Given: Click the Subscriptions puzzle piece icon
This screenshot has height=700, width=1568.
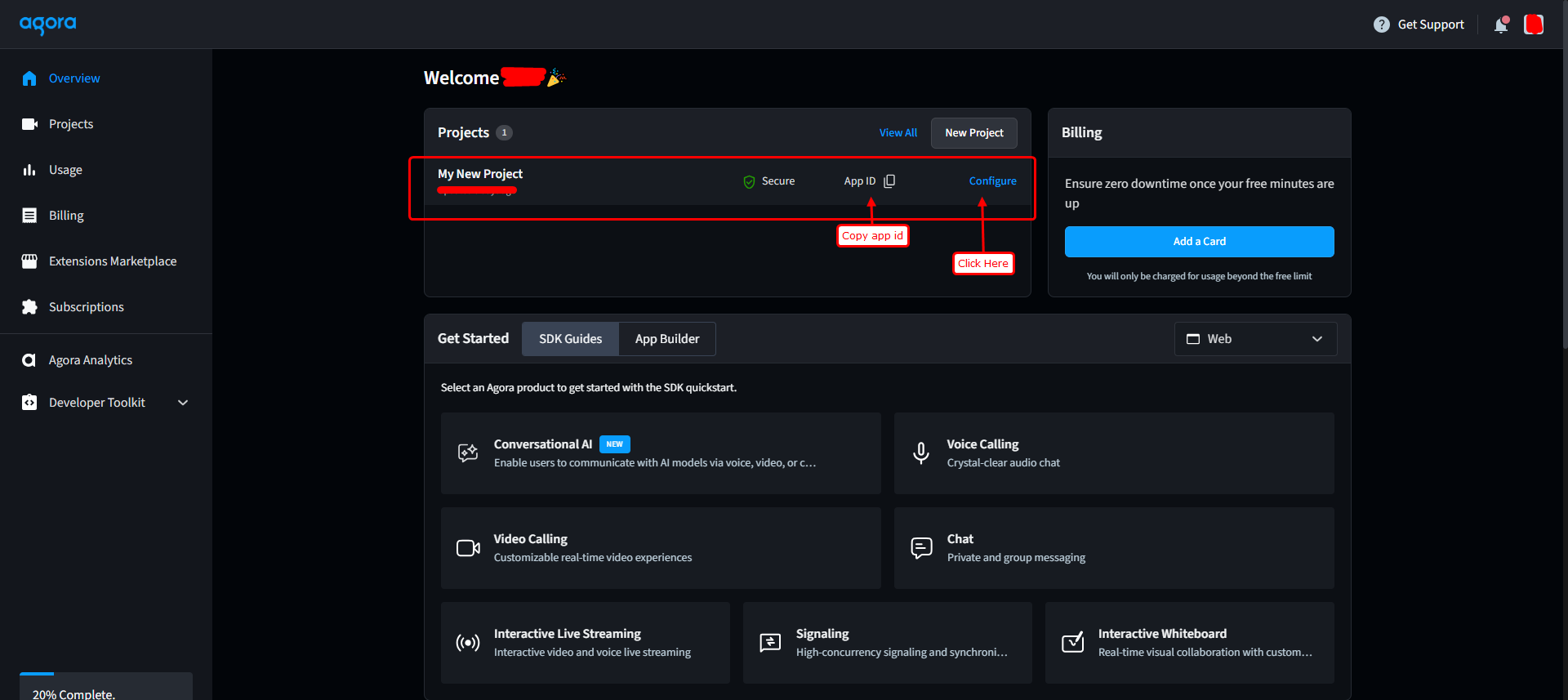Looking at the screenshot, I should 29,307.
